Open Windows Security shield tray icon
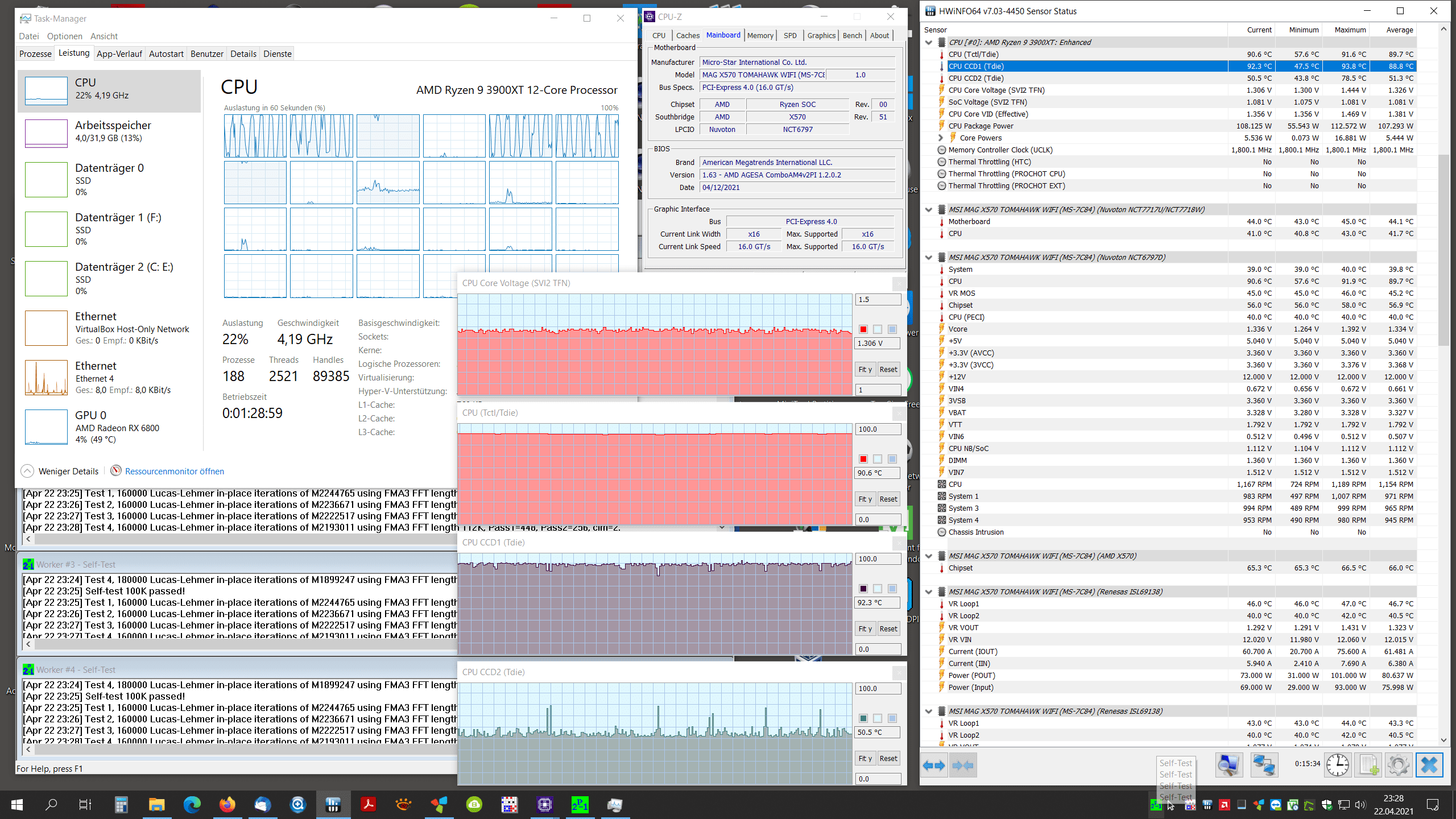The image size is (1456, 819). click(x=1326, y=805)
